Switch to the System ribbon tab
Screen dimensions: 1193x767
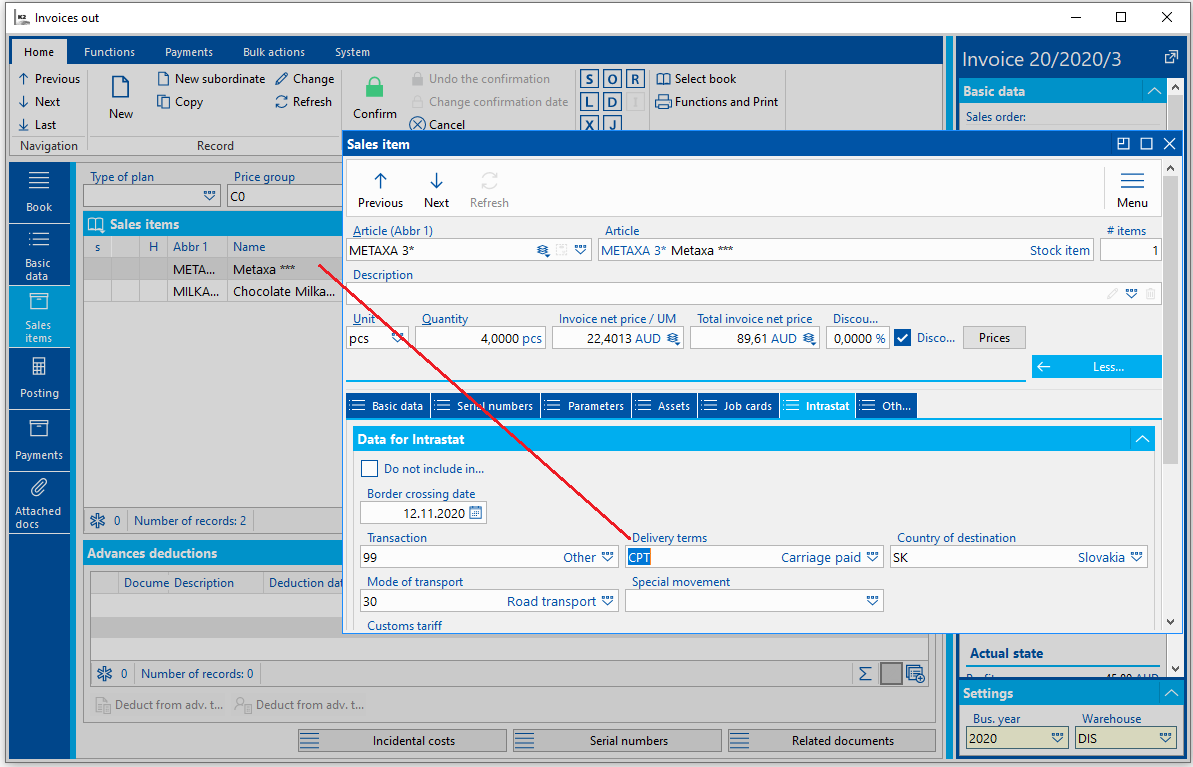[x=352, y=52]
